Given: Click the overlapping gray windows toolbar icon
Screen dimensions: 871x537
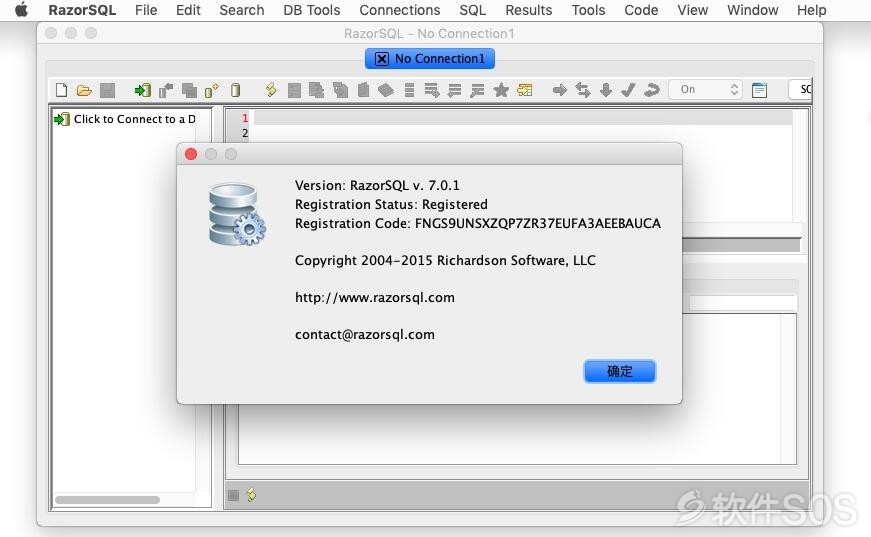Looking at the screenshot, I should coord(189,89).
